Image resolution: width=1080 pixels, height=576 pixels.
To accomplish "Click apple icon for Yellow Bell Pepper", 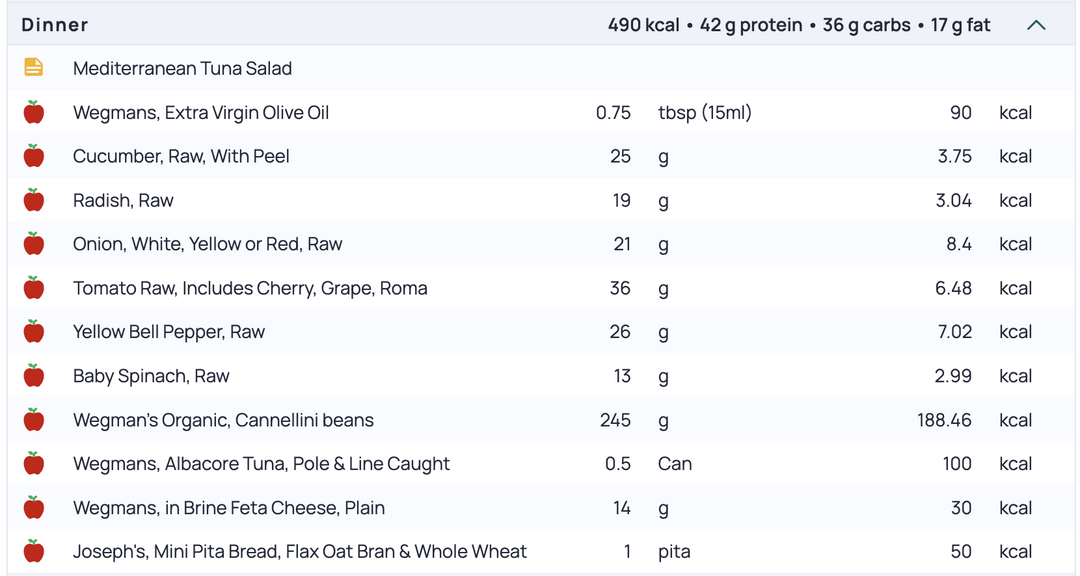I will tap(34, 331).
